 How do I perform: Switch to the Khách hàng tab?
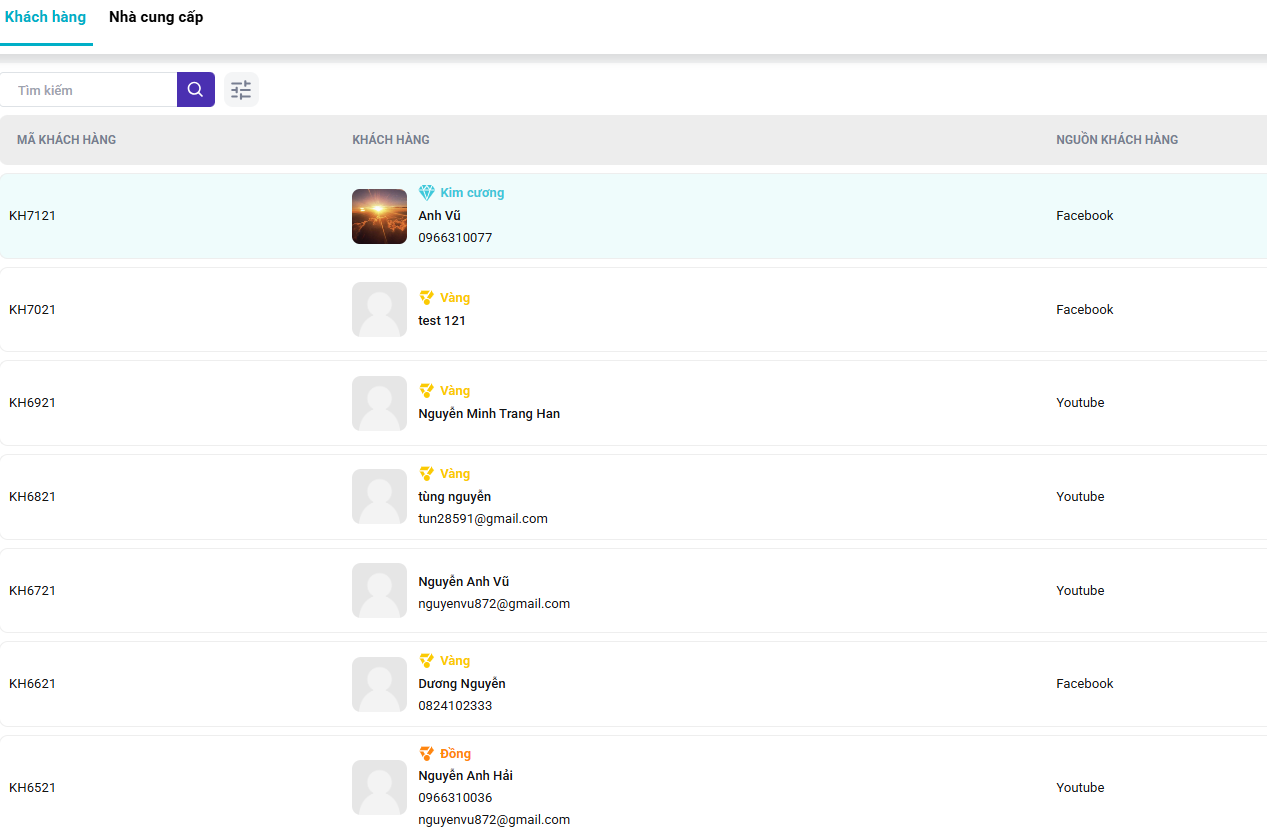pyautogui.click(x=45, y=17)
